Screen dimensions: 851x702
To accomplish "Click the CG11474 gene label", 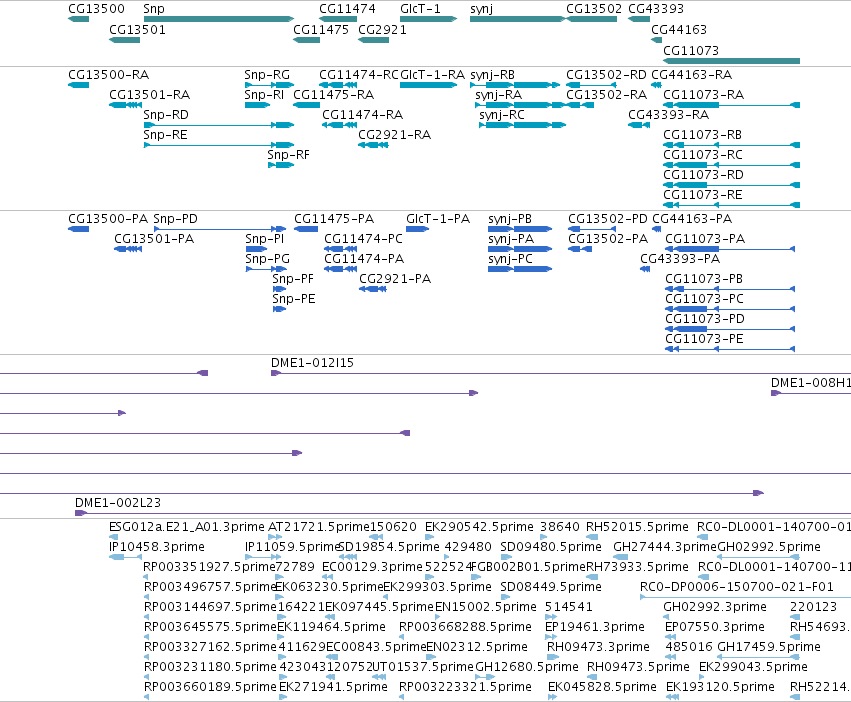I will 347,9.
